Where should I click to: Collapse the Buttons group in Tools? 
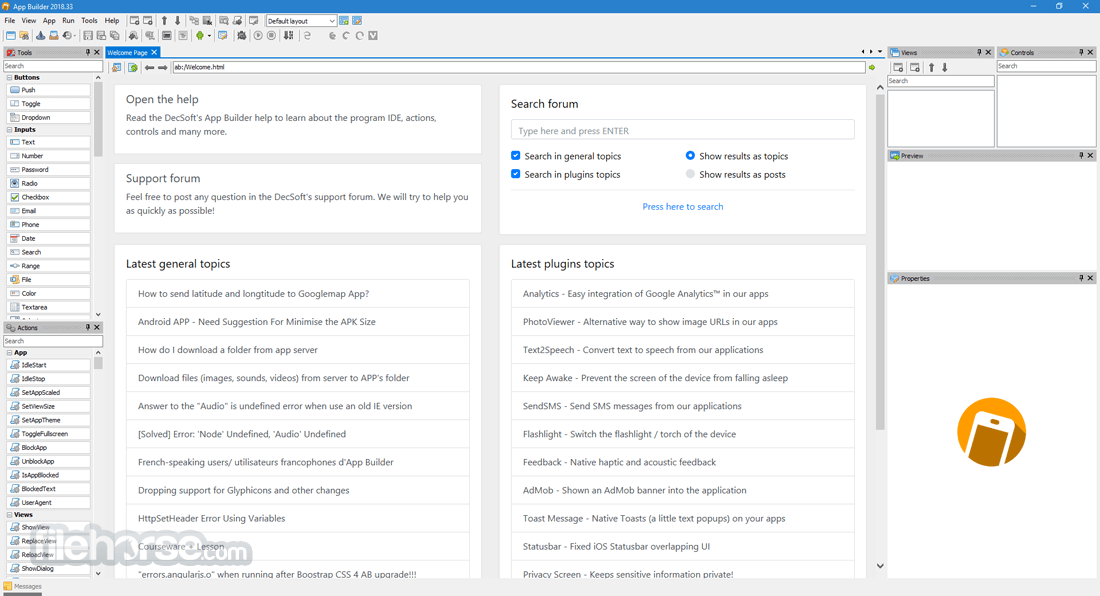tap(9, 78)
